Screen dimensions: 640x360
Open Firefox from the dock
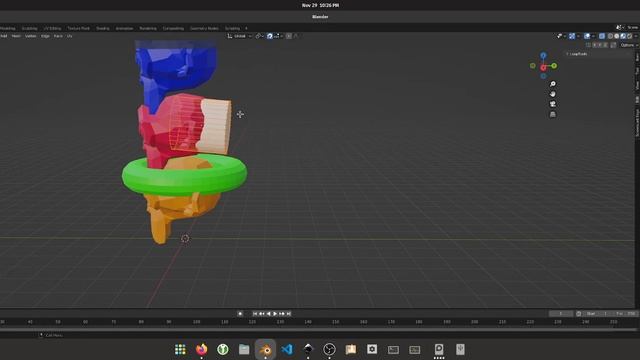201,349
